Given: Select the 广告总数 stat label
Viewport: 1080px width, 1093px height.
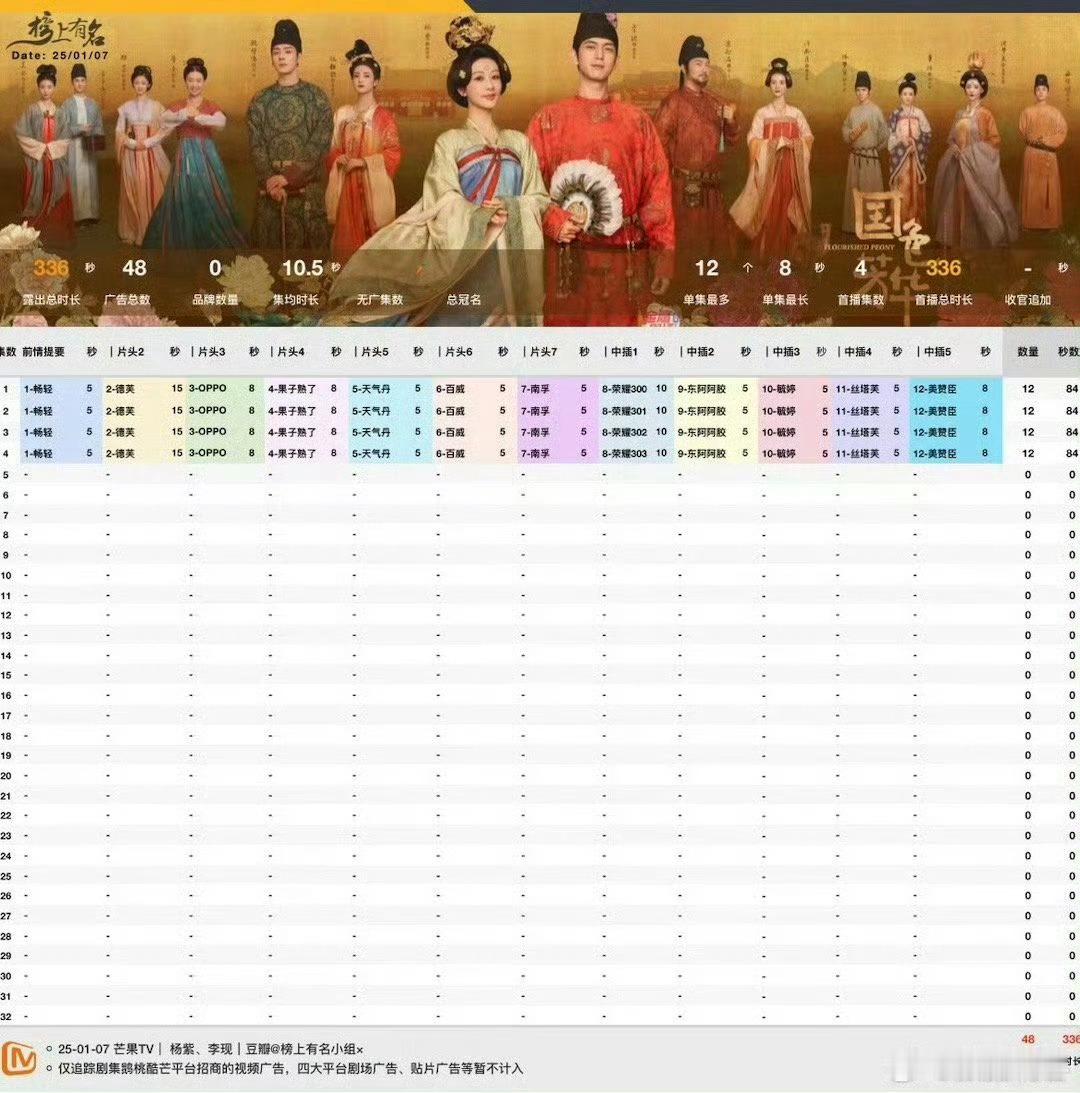Looking at the screenshot, I should 127,300.
